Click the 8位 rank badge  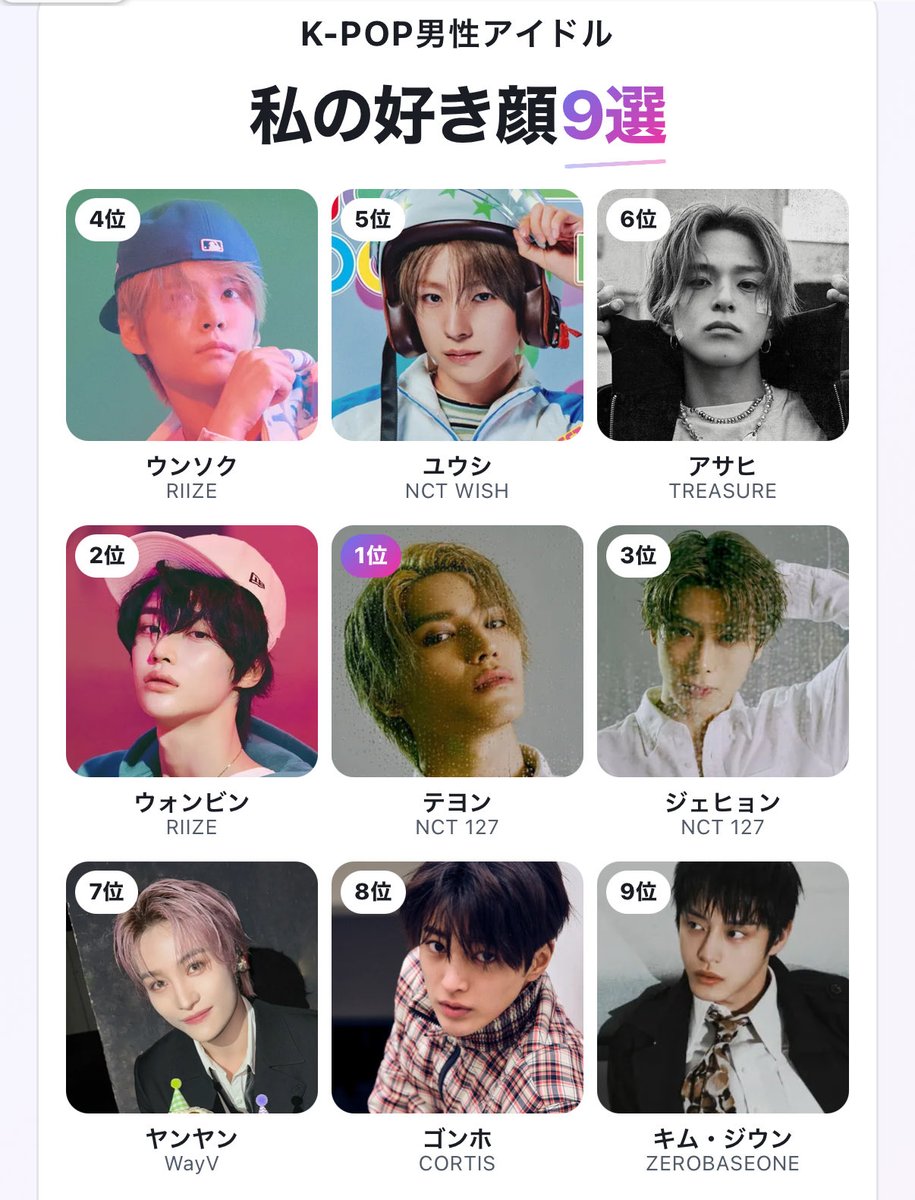pyautogui.click(x=372, y=891)
